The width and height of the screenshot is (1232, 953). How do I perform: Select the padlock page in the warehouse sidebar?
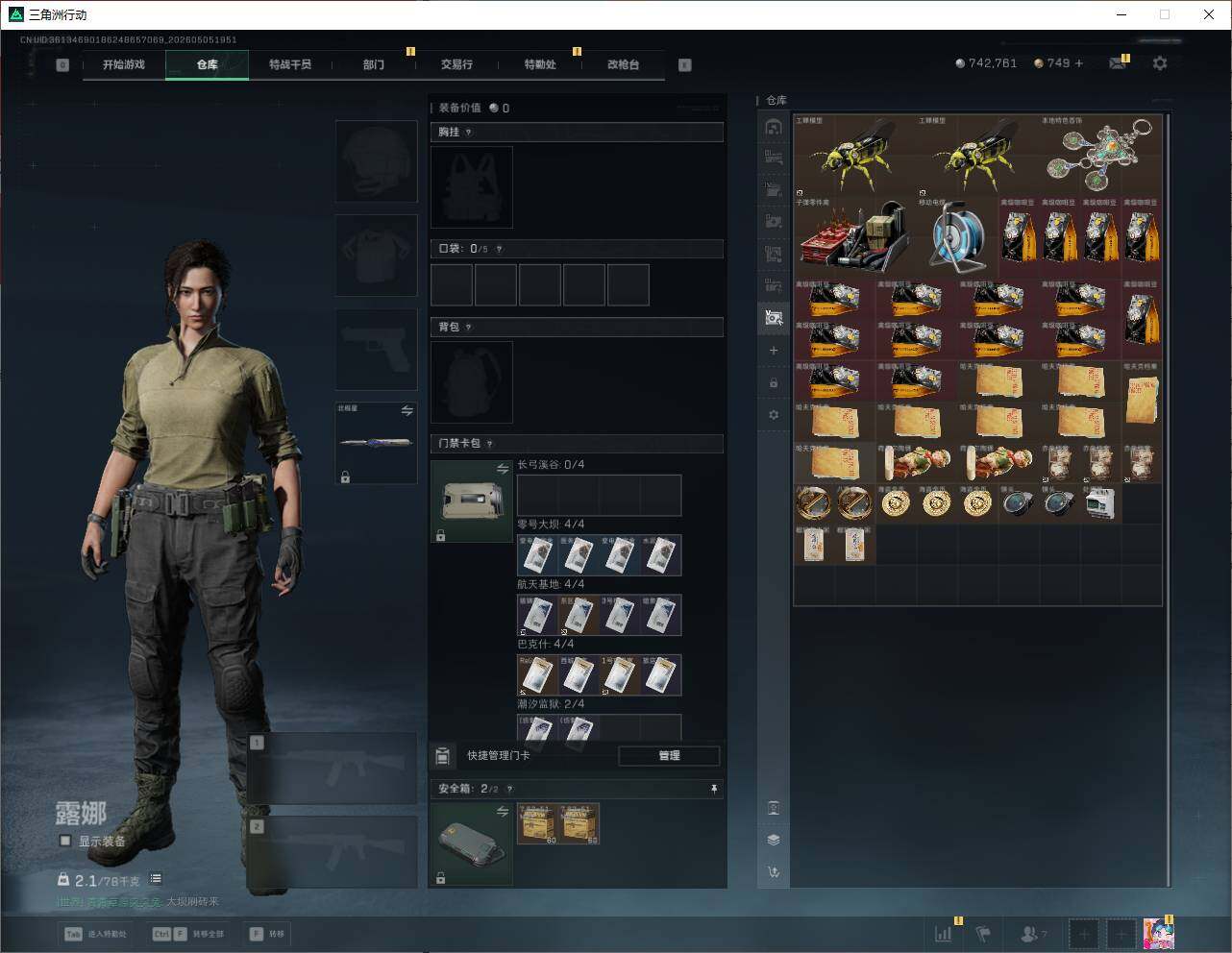tap(774, 383)
